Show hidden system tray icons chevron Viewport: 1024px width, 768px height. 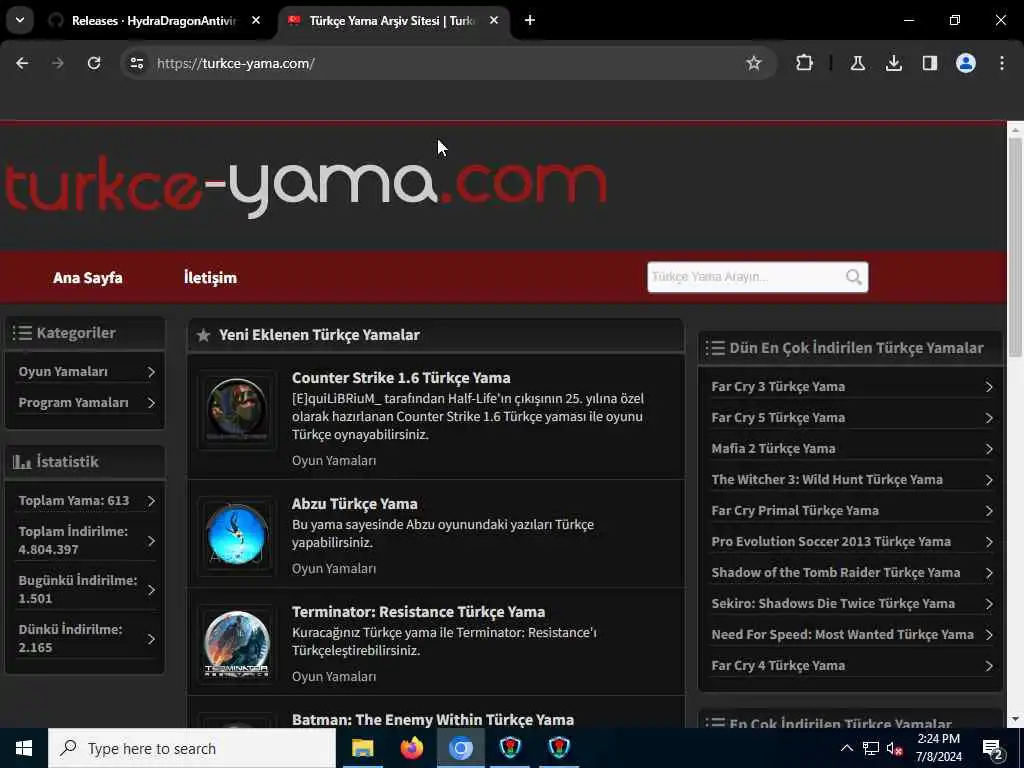tap(846, 748)
